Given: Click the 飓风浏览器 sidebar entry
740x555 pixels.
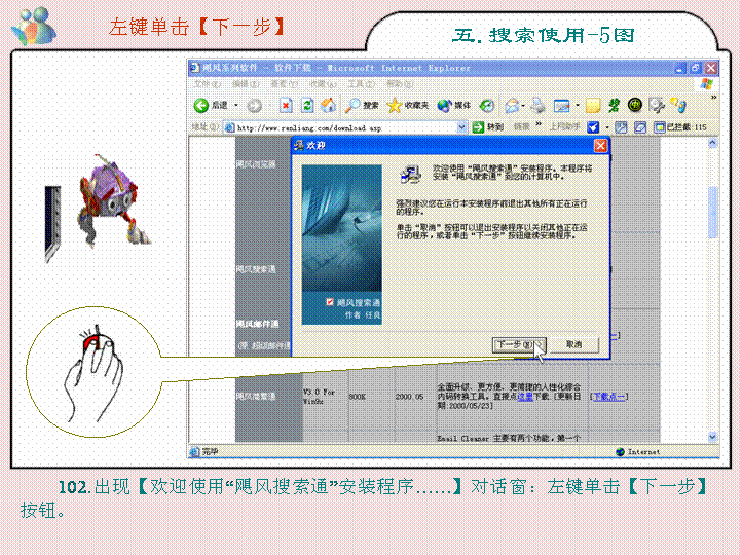Looking at the screenshot, I should (255, 164).
